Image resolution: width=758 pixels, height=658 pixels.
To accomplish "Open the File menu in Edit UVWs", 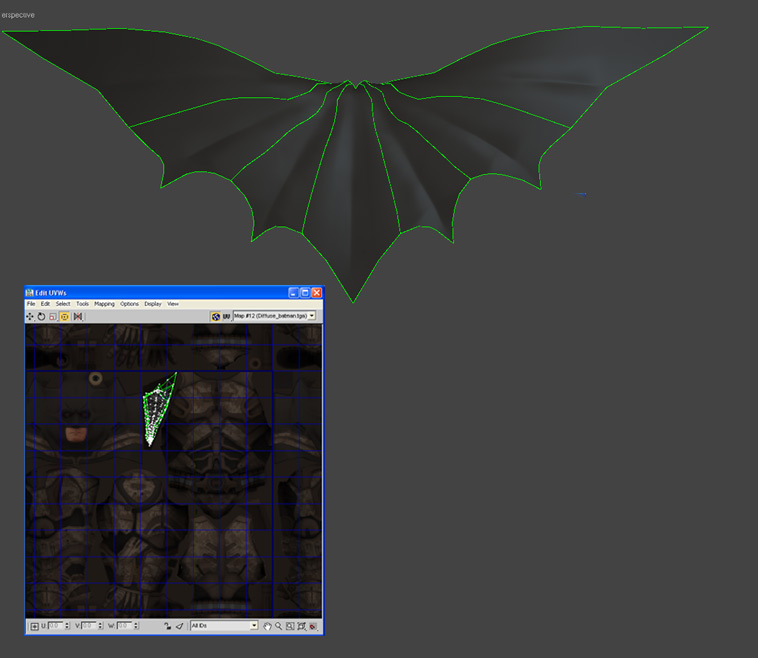I will [31, 304].
